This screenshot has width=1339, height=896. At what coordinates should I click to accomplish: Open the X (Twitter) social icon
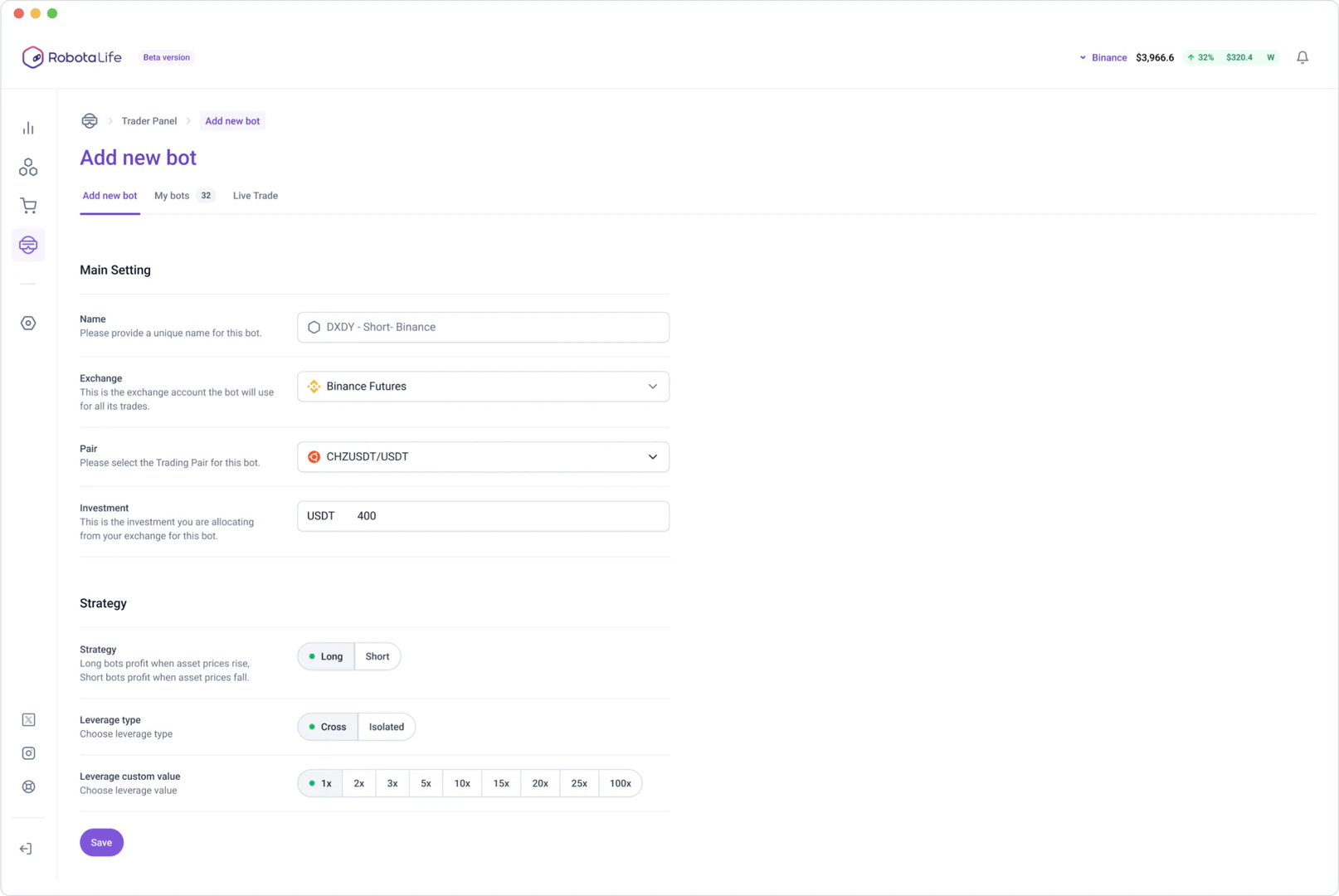28,720
